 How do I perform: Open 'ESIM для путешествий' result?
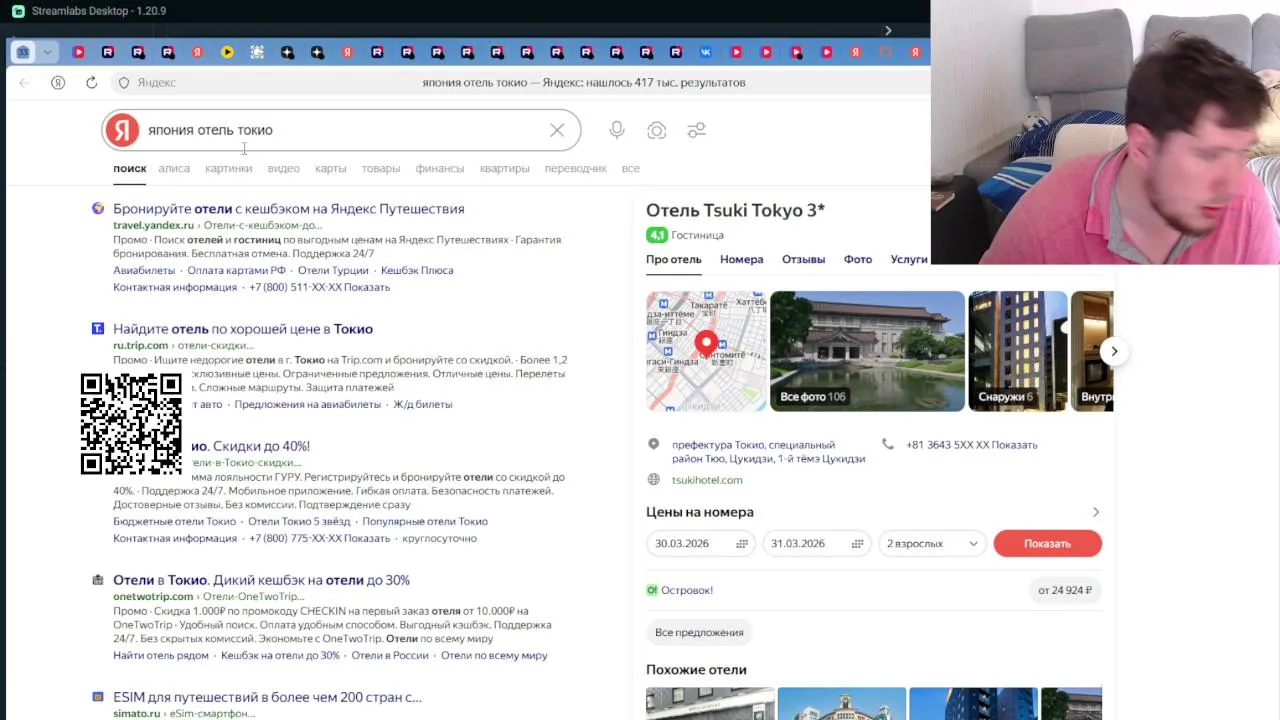coord(267,697)
